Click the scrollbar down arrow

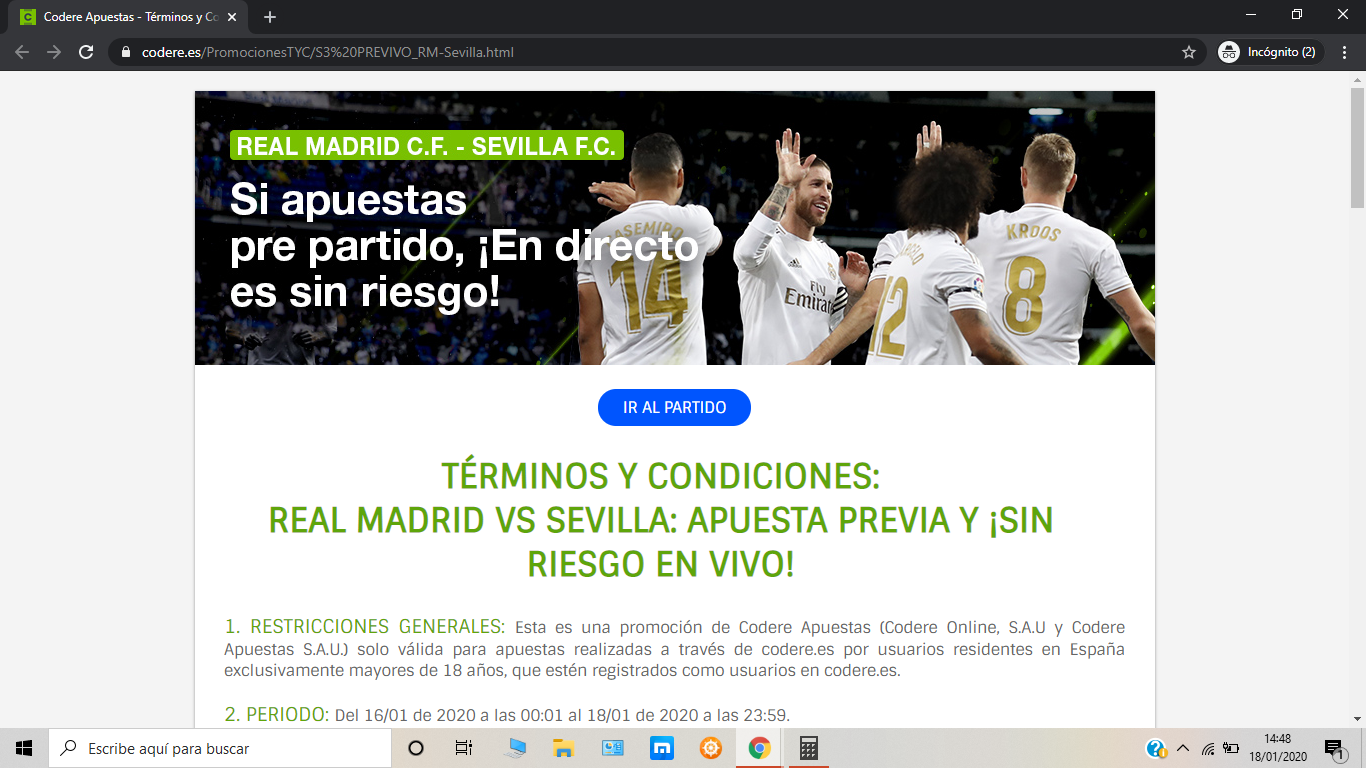tap(1357, 719)
